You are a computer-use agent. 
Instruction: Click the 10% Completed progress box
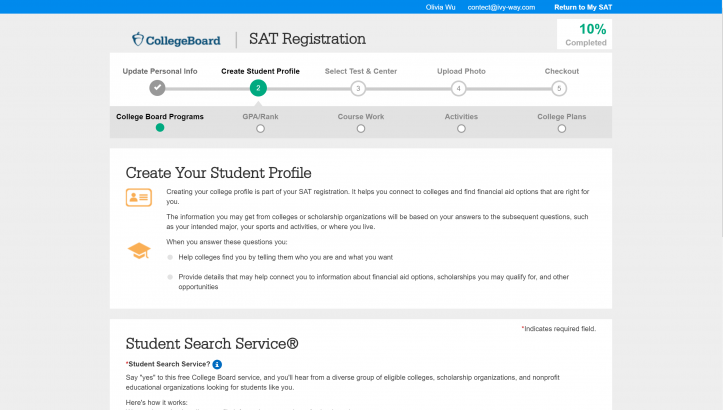tap(584, 35)
